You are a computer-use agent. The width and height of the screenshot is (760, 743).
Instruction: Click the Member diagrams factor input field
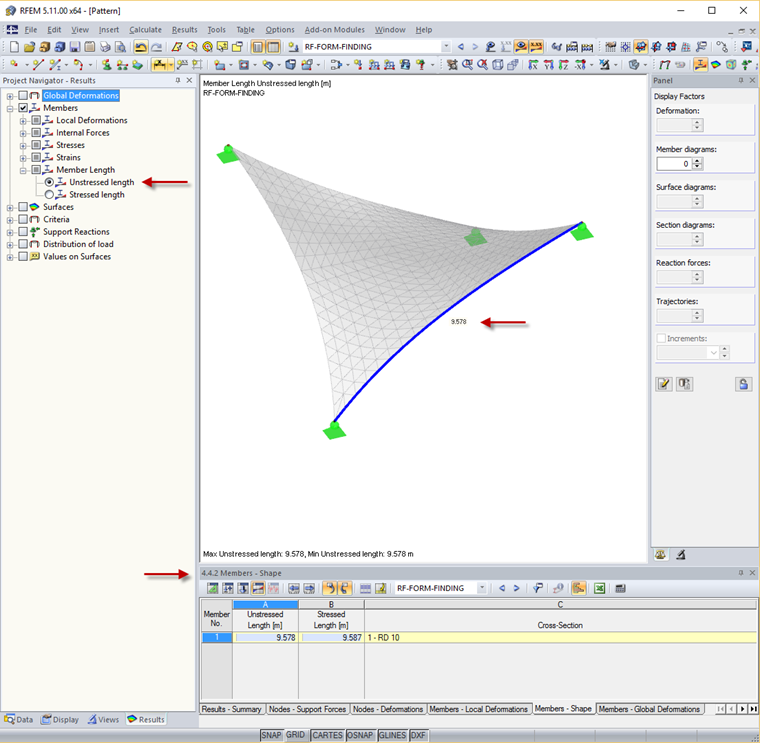click(674, 164)
